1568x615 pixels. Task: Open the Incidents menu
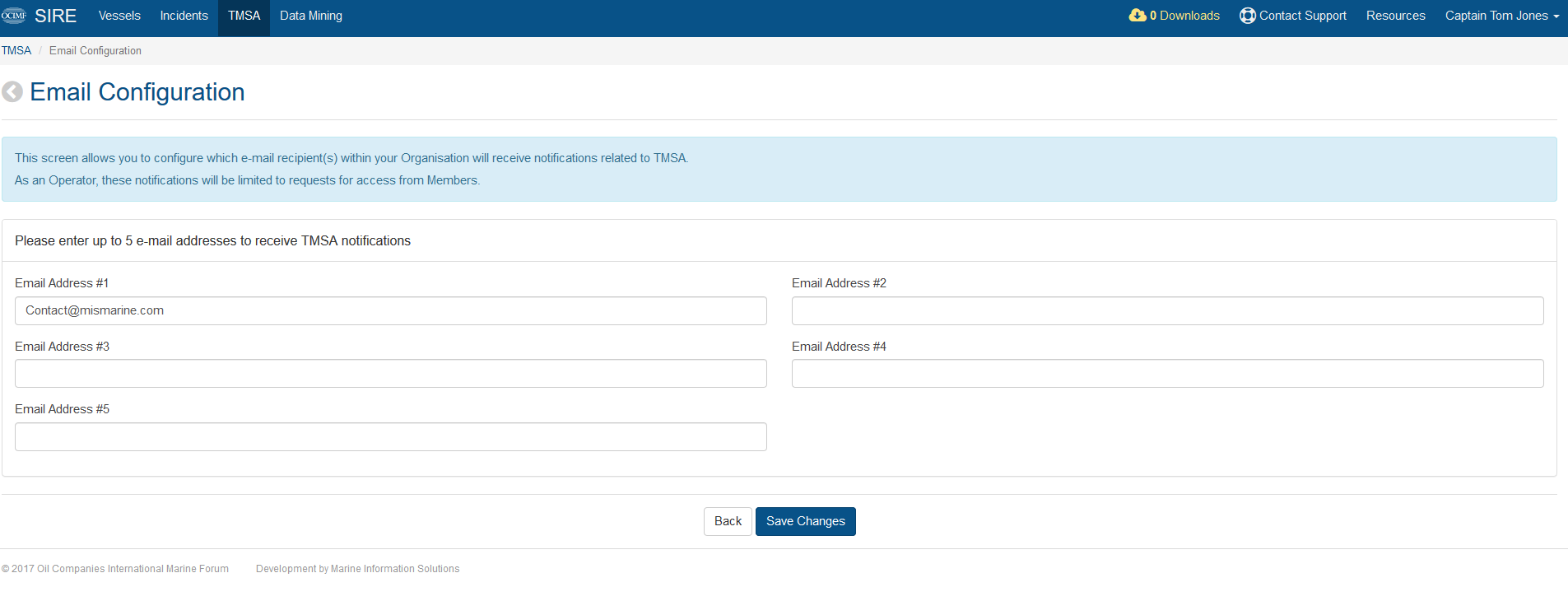[184, 16]
